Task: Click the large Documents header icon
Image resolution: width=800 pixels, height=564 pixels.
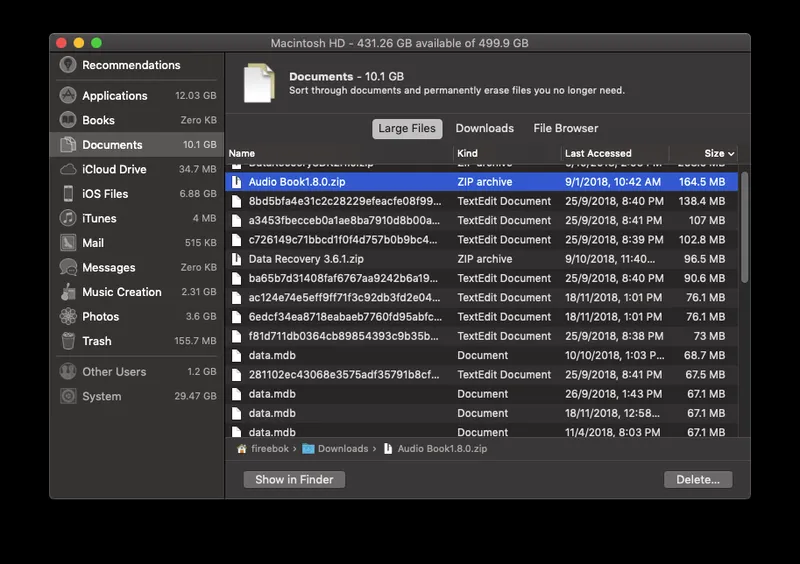Action: click(259, 83)
